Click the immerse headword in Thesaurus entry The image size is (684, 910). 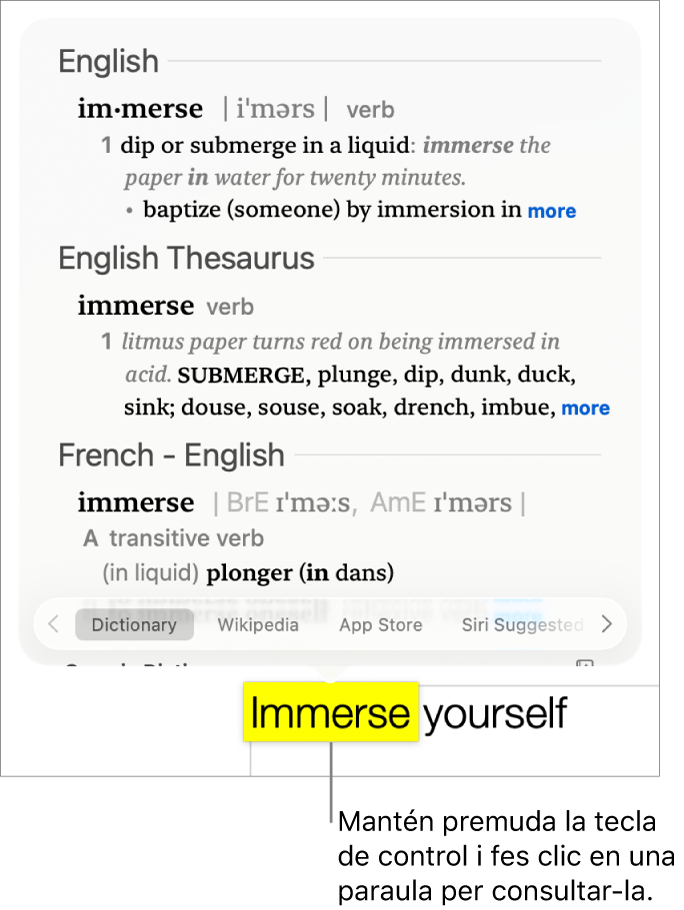pyautogui.click(x=136, y=305)
